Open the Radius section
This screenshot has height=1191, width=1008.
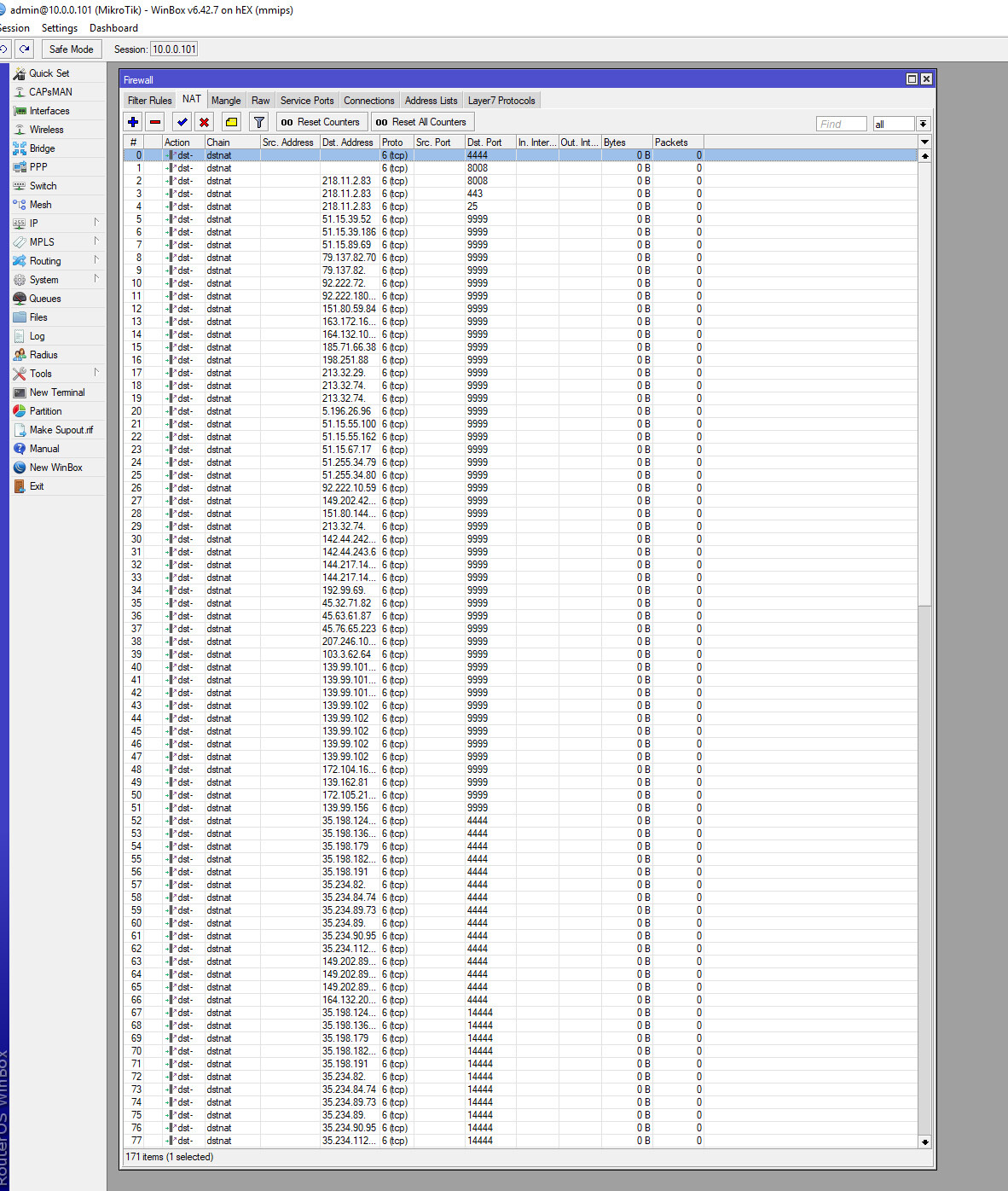43,355
